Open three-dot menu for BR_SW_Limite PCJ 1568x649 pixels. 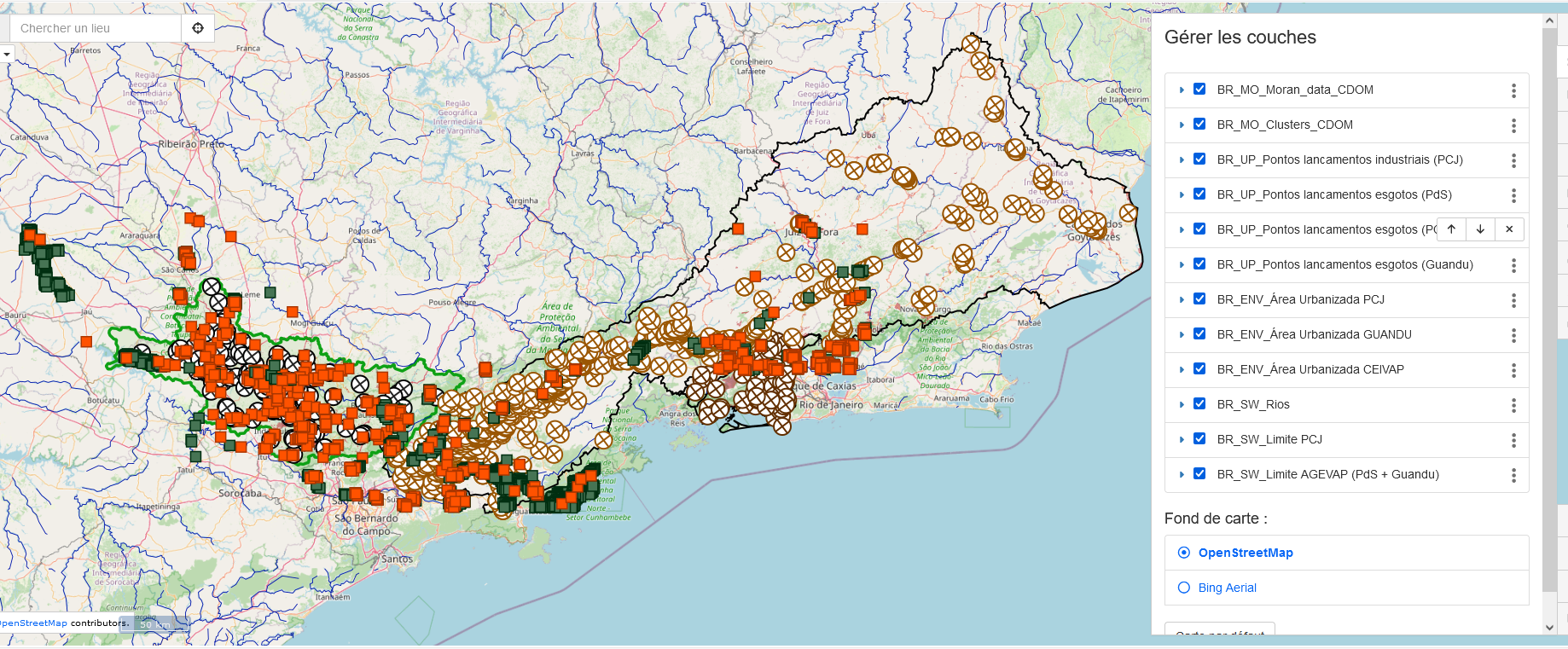(x=1513, y=440)
